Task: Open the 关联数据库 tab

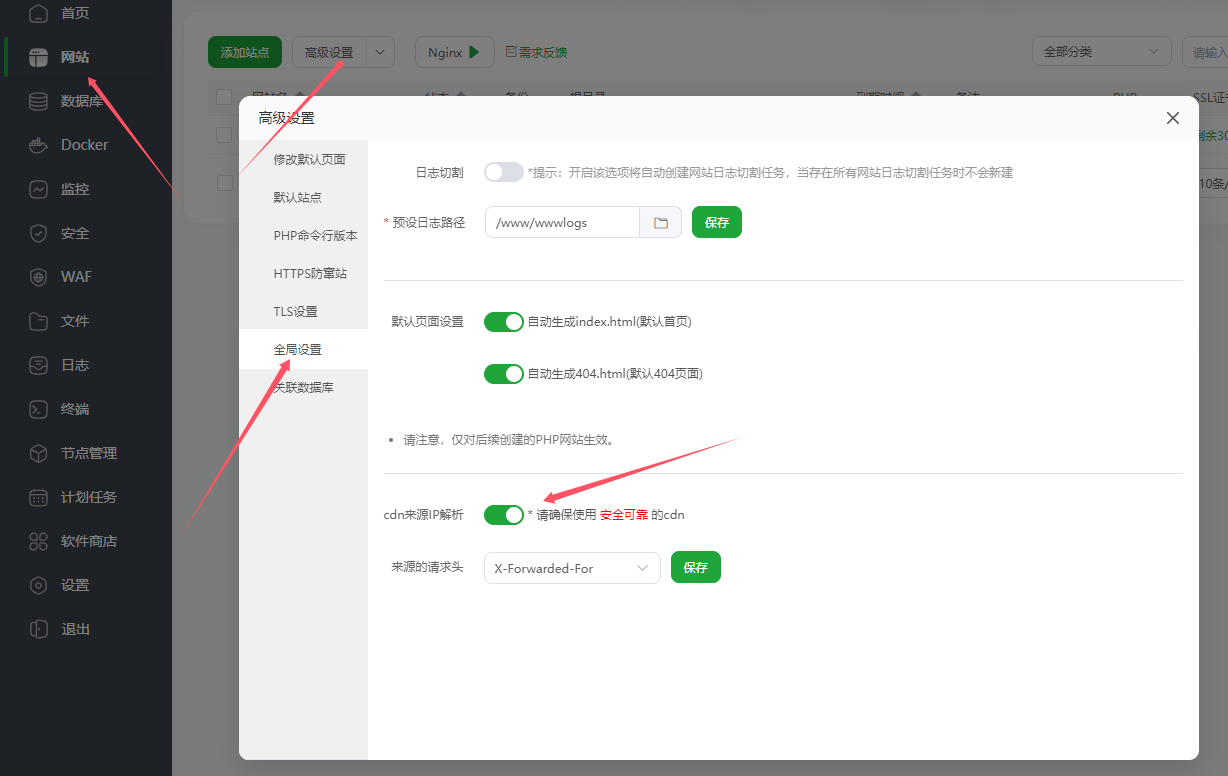Action: (304, 388)
